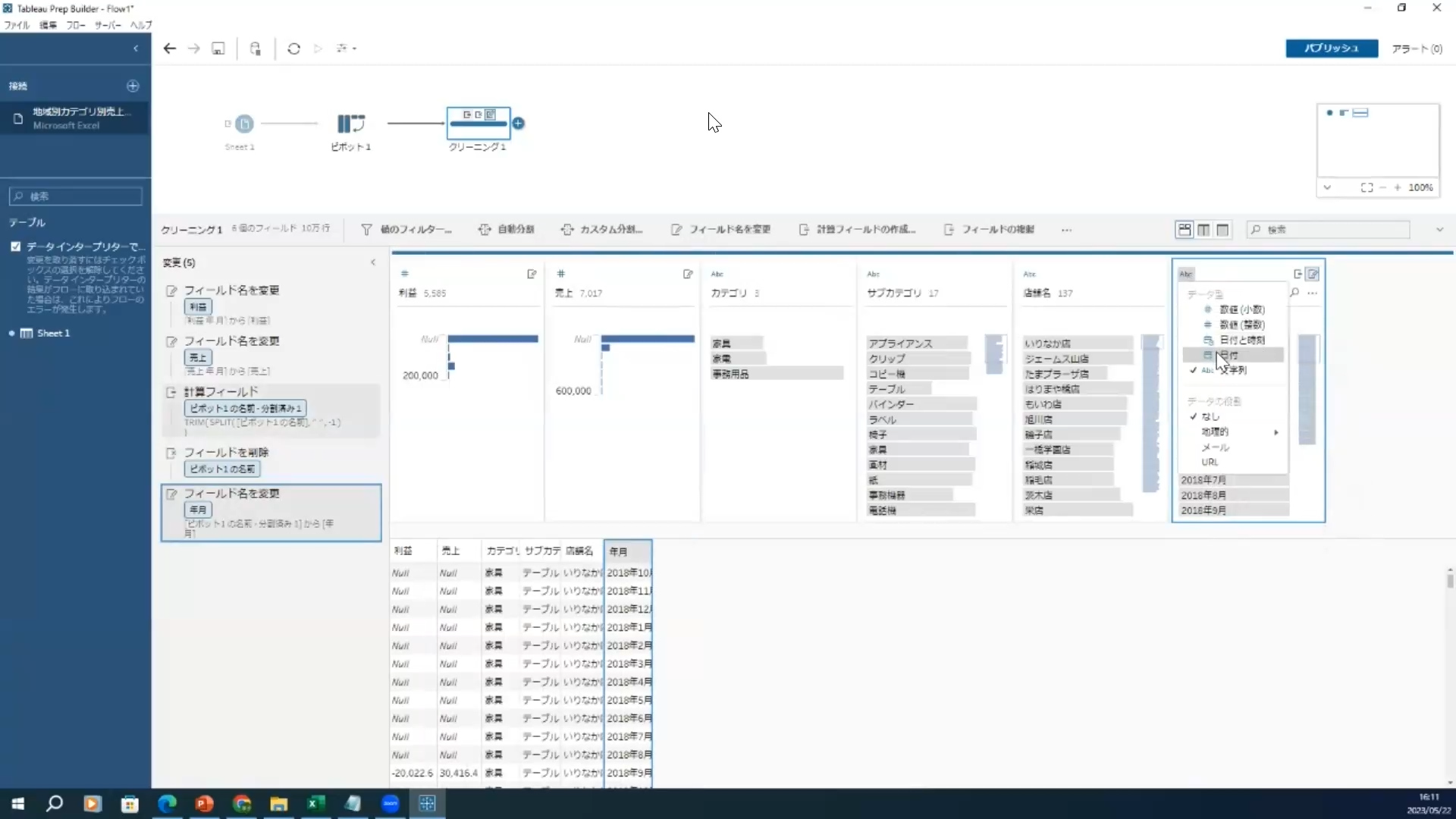Image resolution: width=1456 pixels, height=819 pixels.
Task: Add a new connection with plus icon
Action: click(133, 86)
